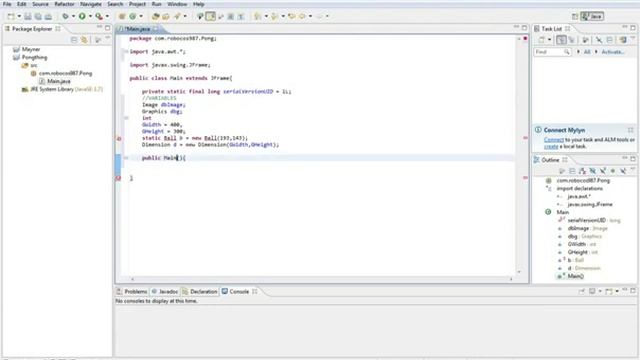Click the Next Annotation toolbar icon

click(258, 16)
